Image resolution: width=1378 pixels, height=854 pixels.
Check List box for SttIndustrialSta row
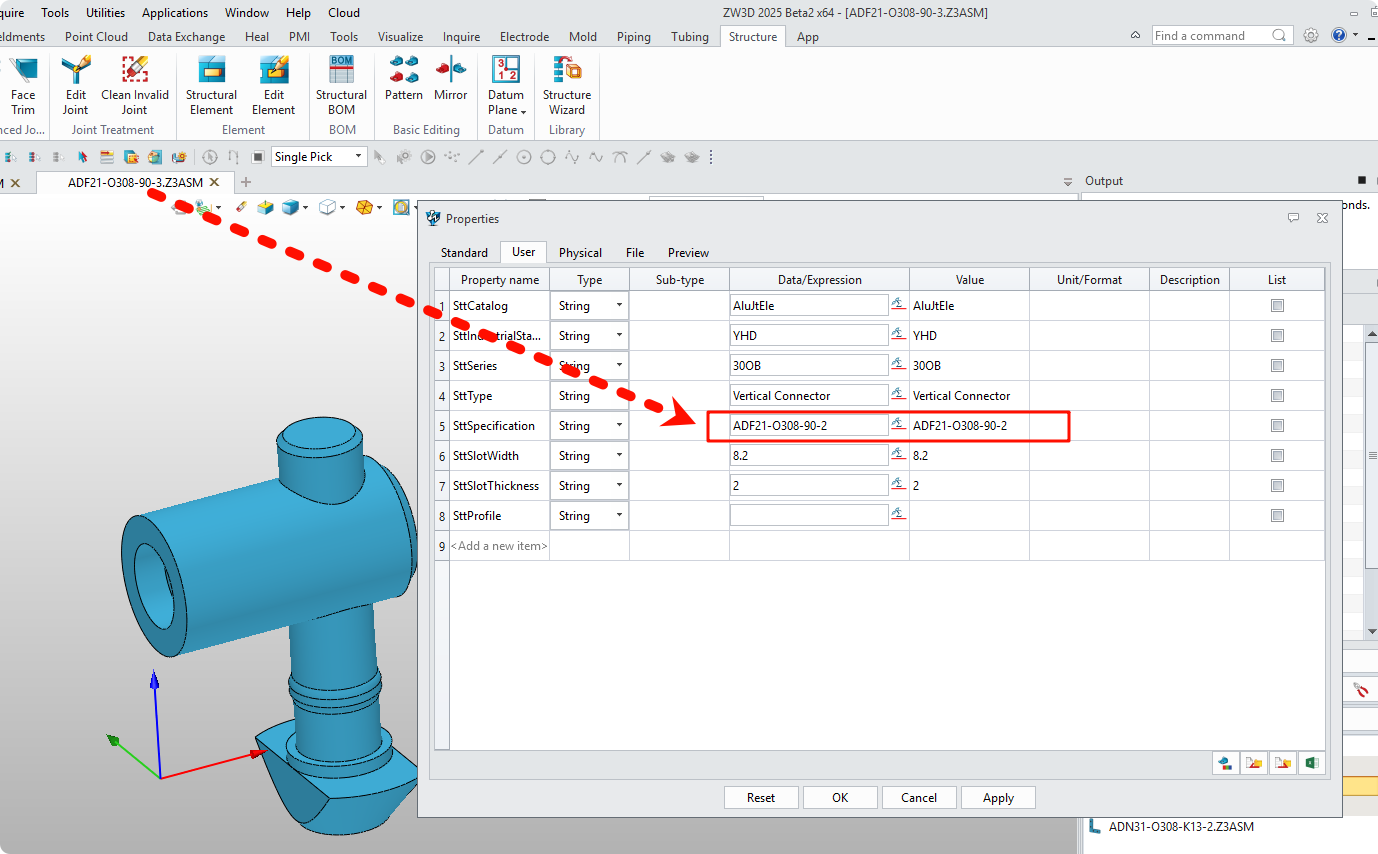(1277, 336)
